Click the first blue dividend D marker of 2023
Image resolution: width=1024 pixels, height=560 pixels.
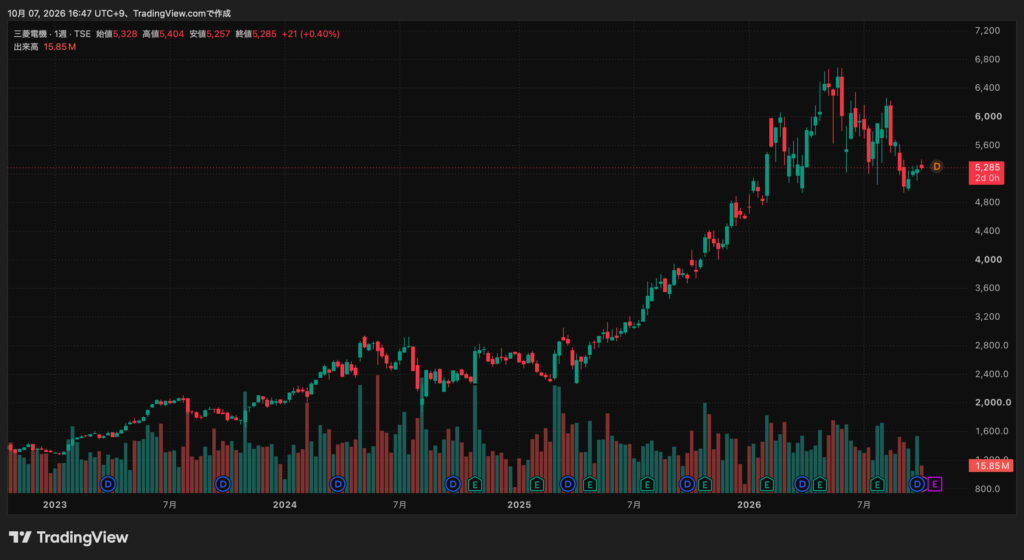pos(108,484)
